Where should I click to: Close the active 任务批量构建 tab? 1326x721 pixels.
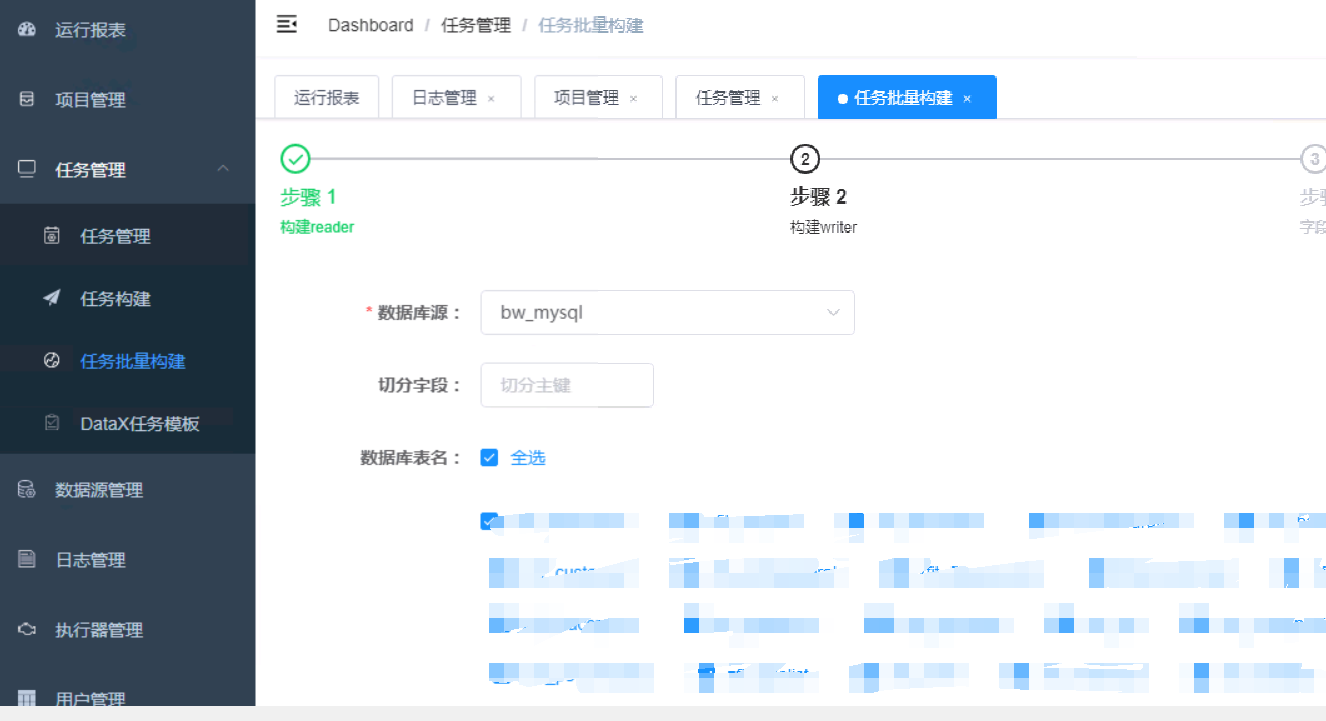[967, 99]
